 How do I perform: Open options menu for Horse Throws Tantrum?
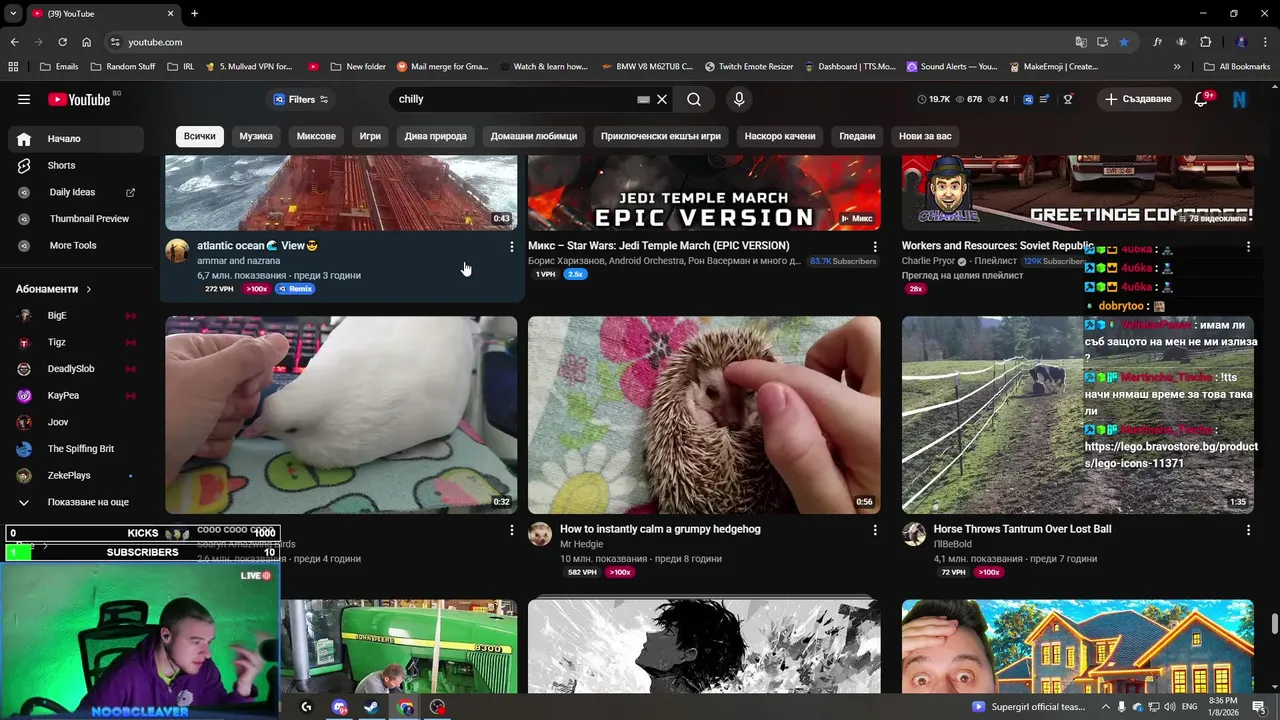tap(1248, 530)
